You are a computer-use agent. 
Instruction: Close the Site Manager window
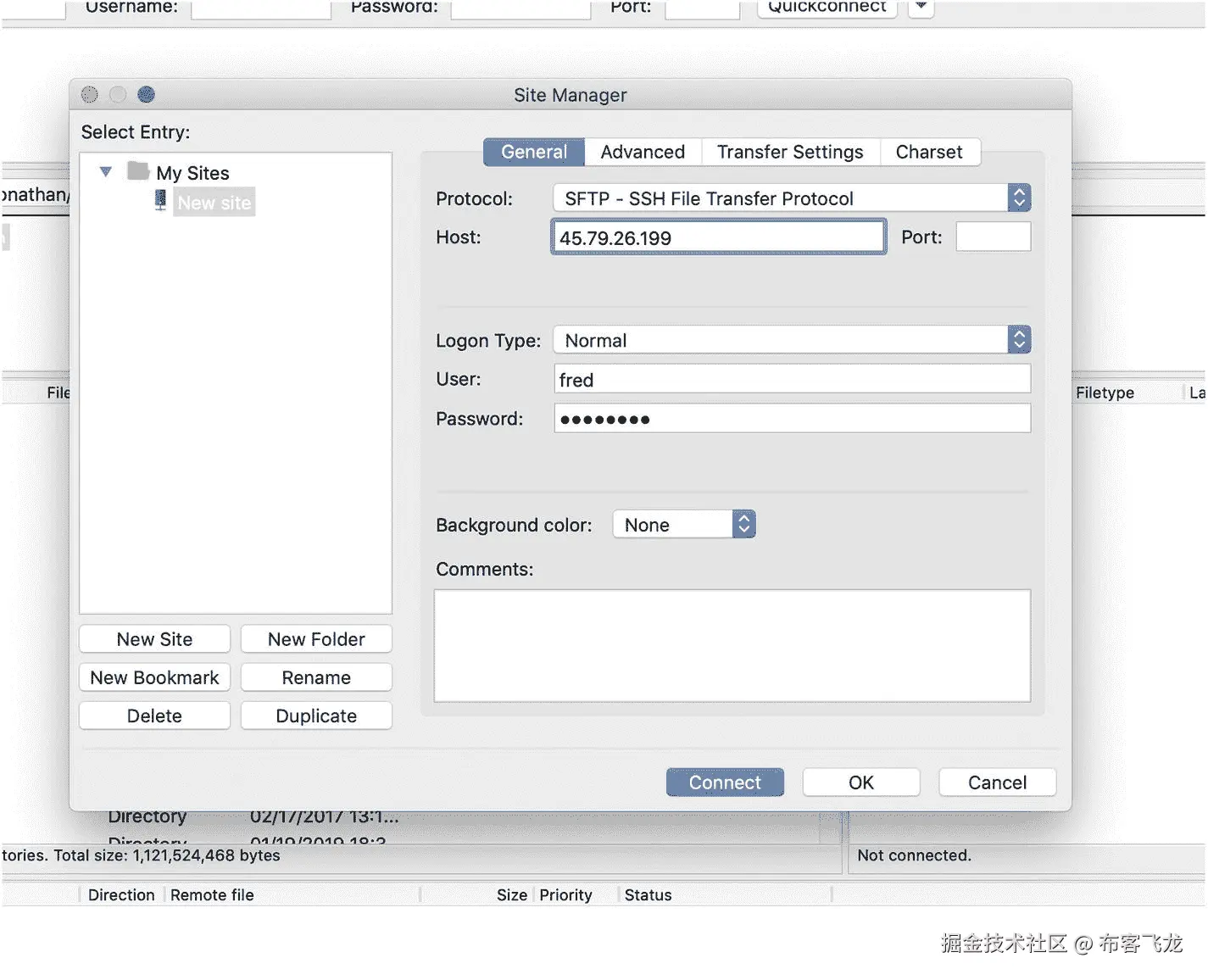[x=90, y=95]
